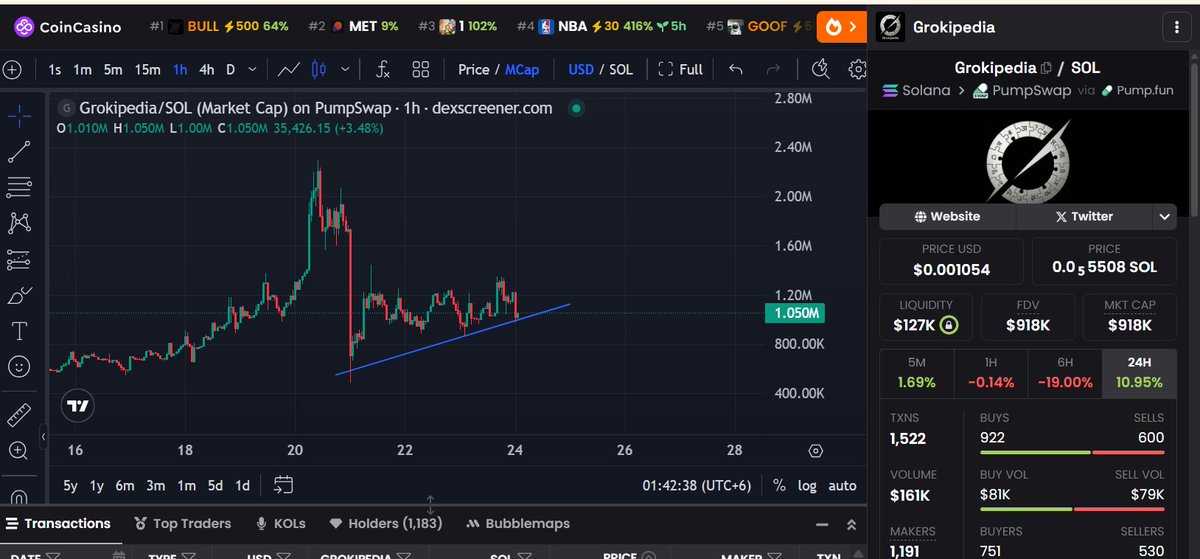
Task: Open chart settings gear
Action: (857, 70)
